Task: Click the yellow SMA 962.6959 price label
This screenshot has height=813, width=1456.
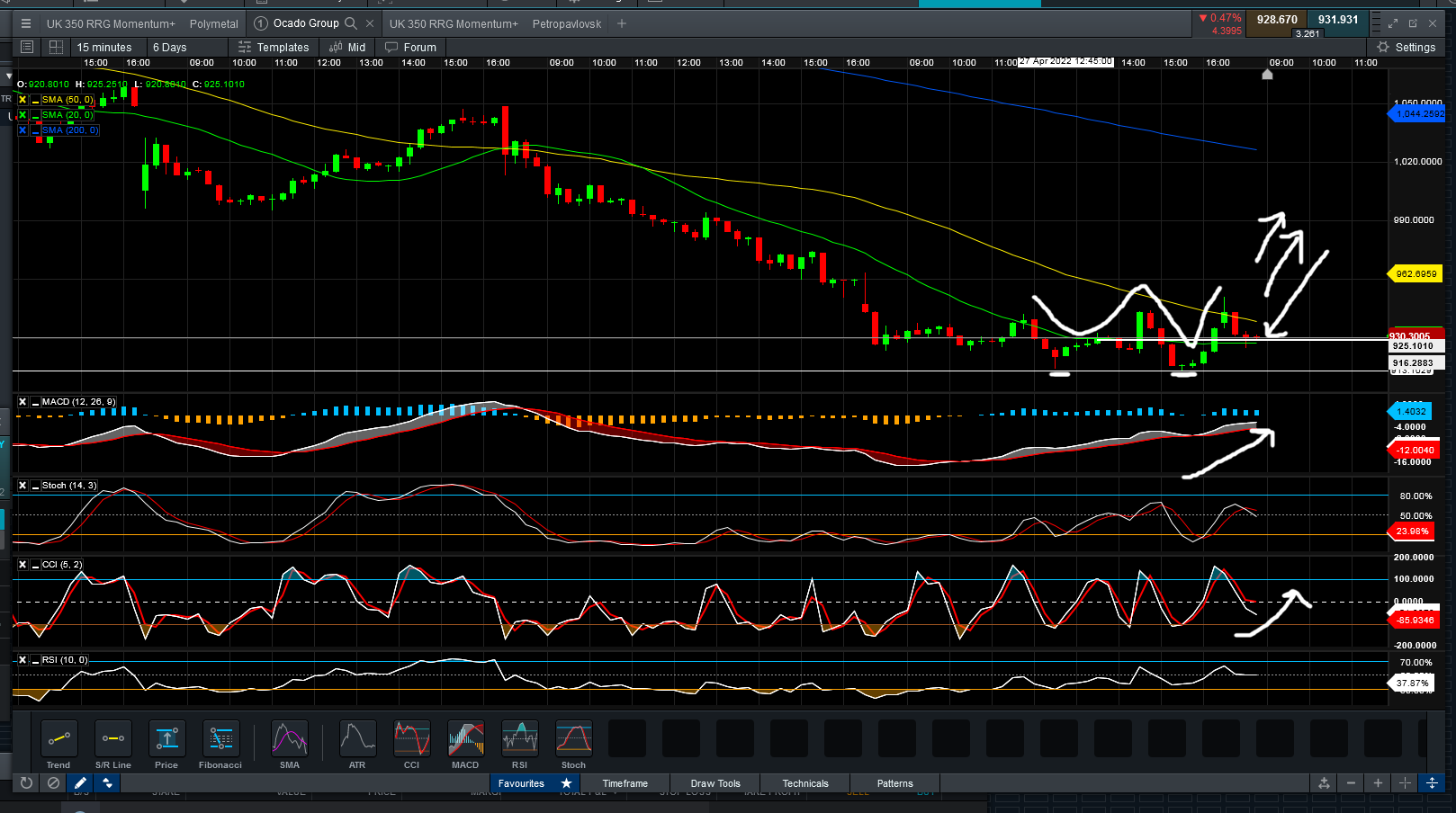Action: 1416,273
